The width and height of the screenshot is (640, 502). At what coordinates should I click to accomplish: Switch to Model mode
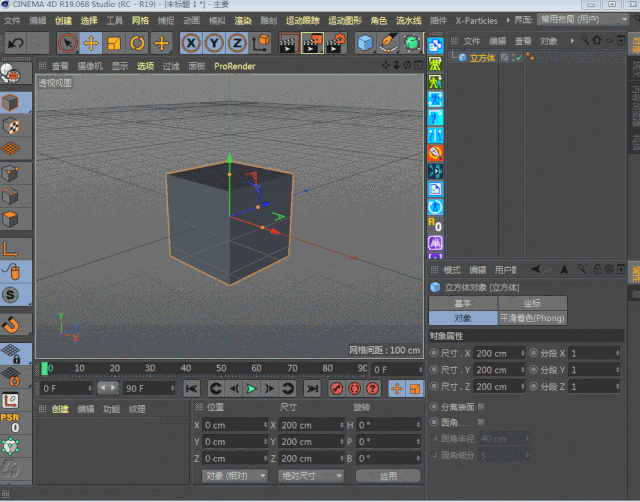11,102
